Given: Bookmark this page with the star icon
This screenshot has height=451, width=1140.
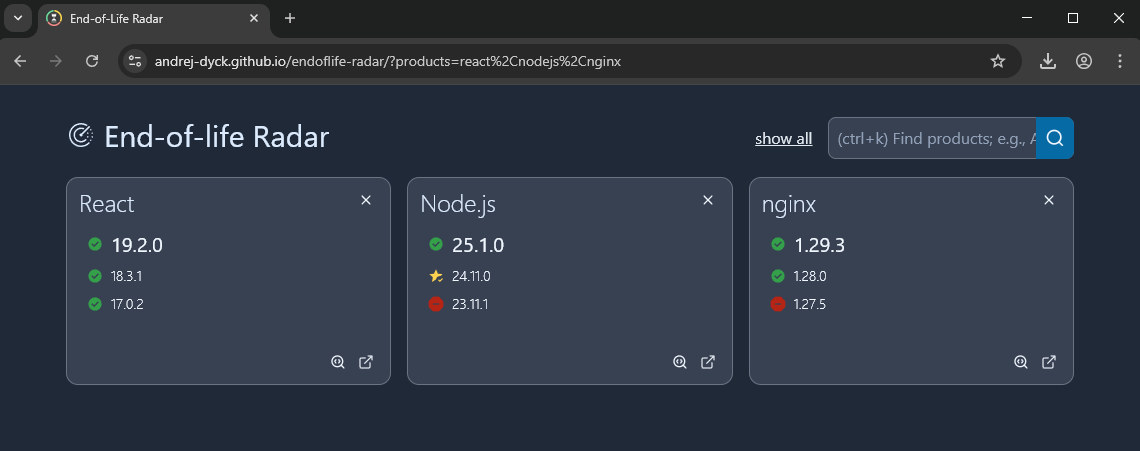Looking at the screenshot, I should [998, 61].
